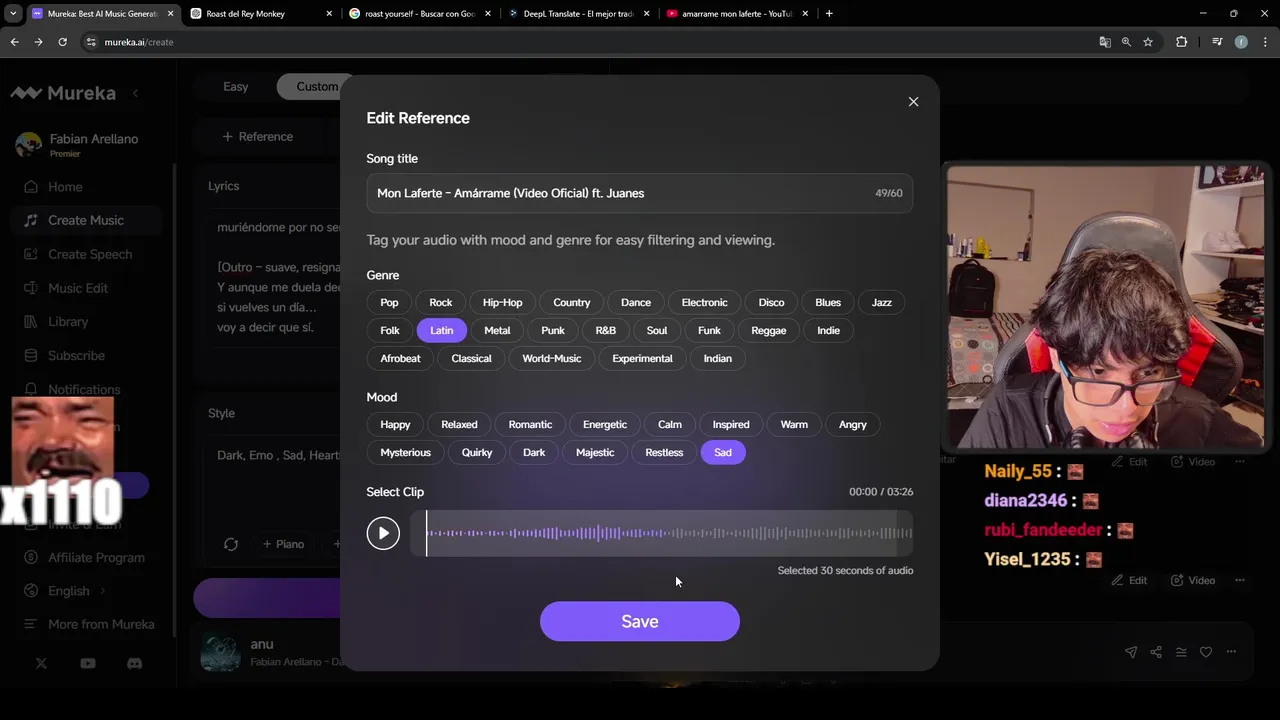Click the audio waveform clip selector
This screenshot has height=720, width=1280.
tap(661, 533)
